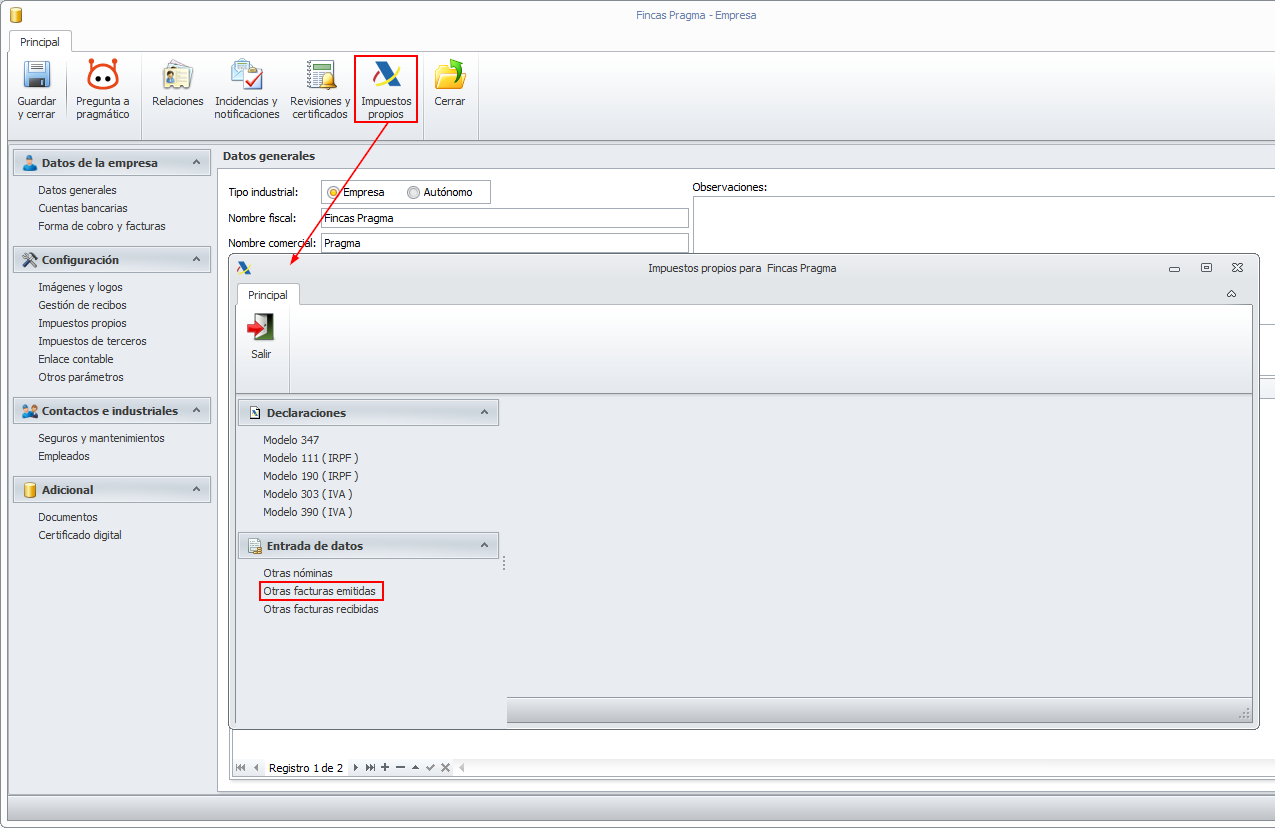Go to last record in navigator
1275x828 pixels.
(x=370, y=768)
